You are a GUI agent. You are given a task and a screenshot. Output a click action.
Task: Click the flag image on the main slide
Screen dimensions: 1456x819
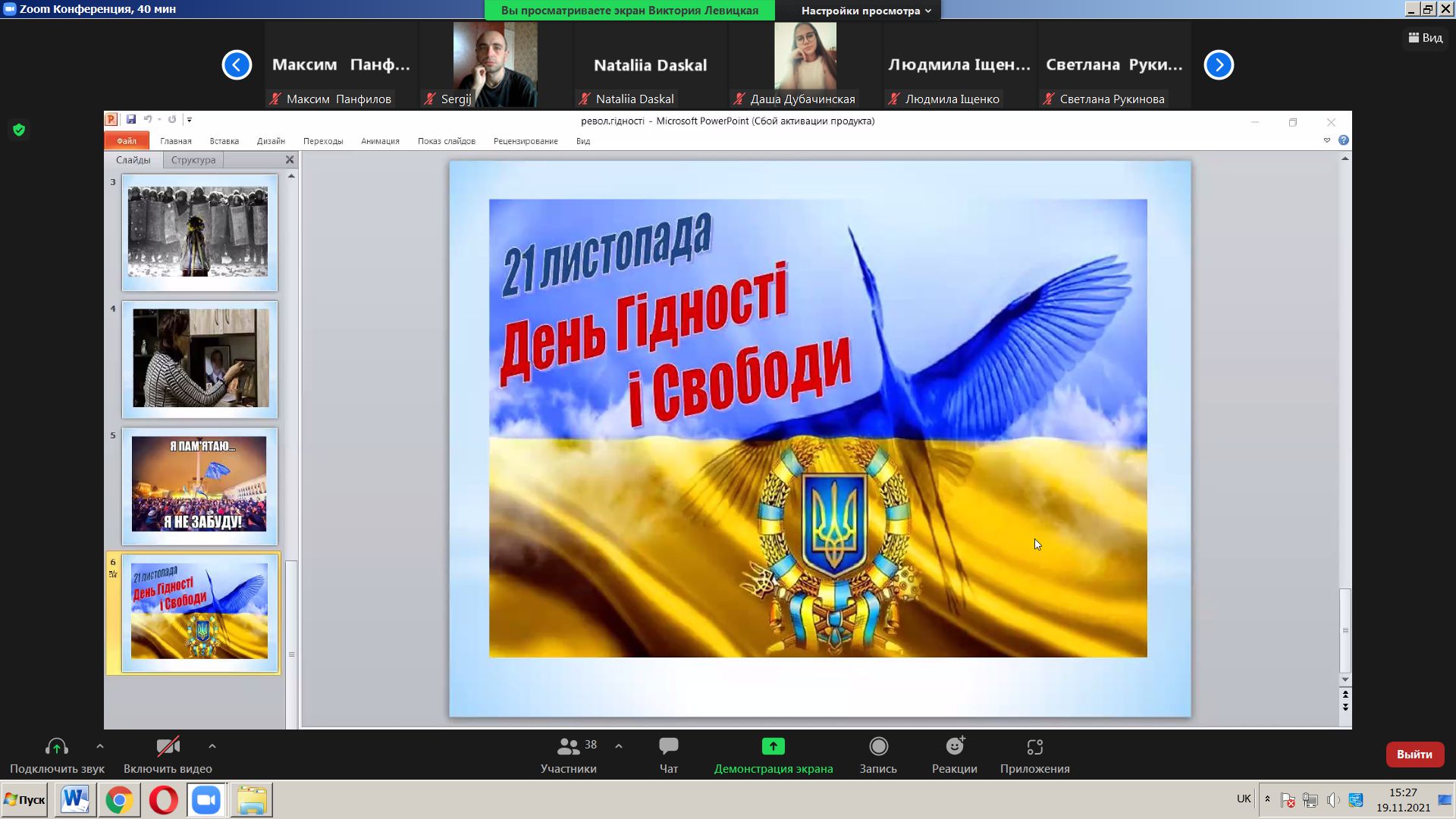pyautogui.click(x=818, y=428)
